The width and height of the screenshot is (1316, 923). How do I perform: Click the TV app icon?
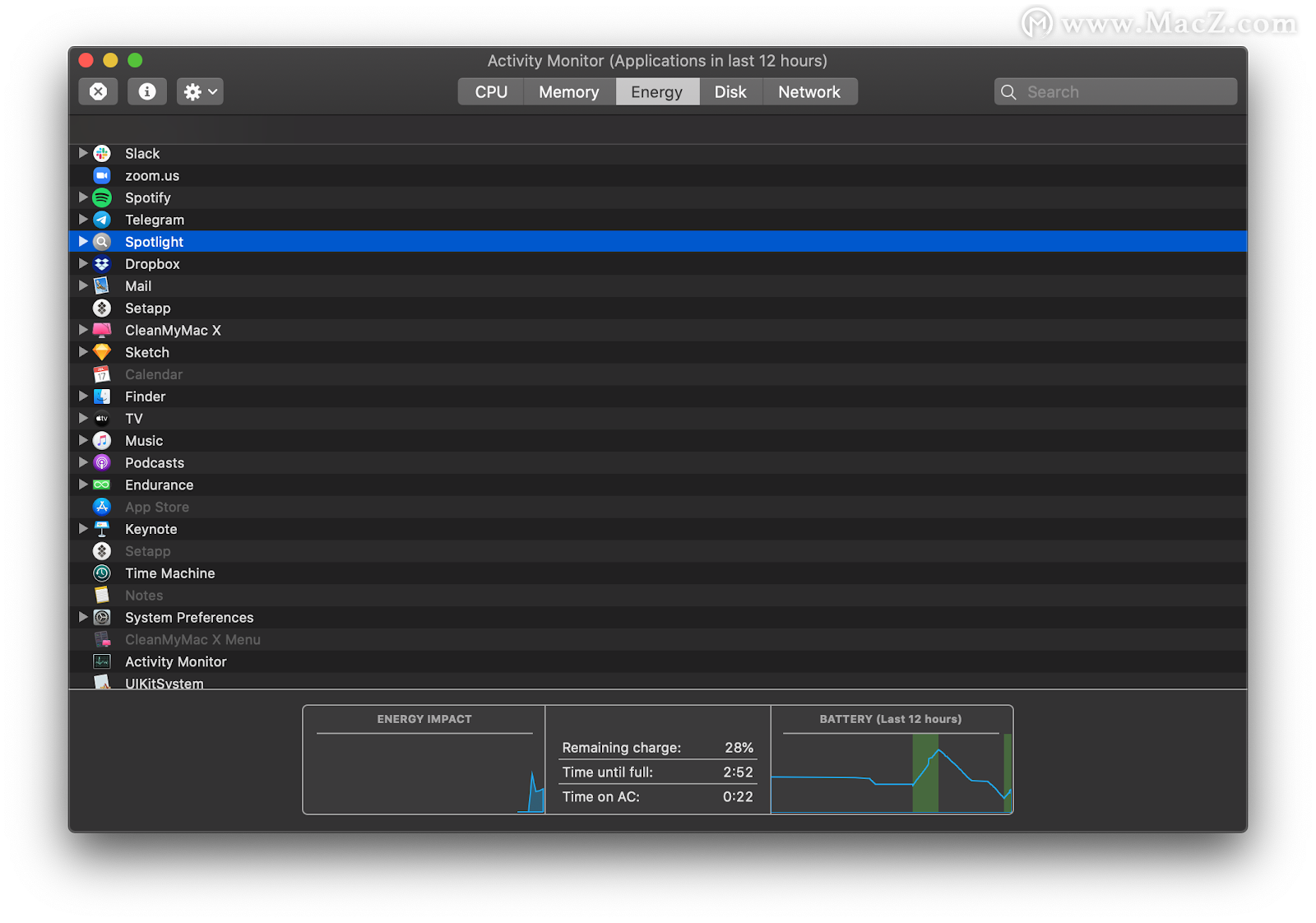tap(102, 419)
